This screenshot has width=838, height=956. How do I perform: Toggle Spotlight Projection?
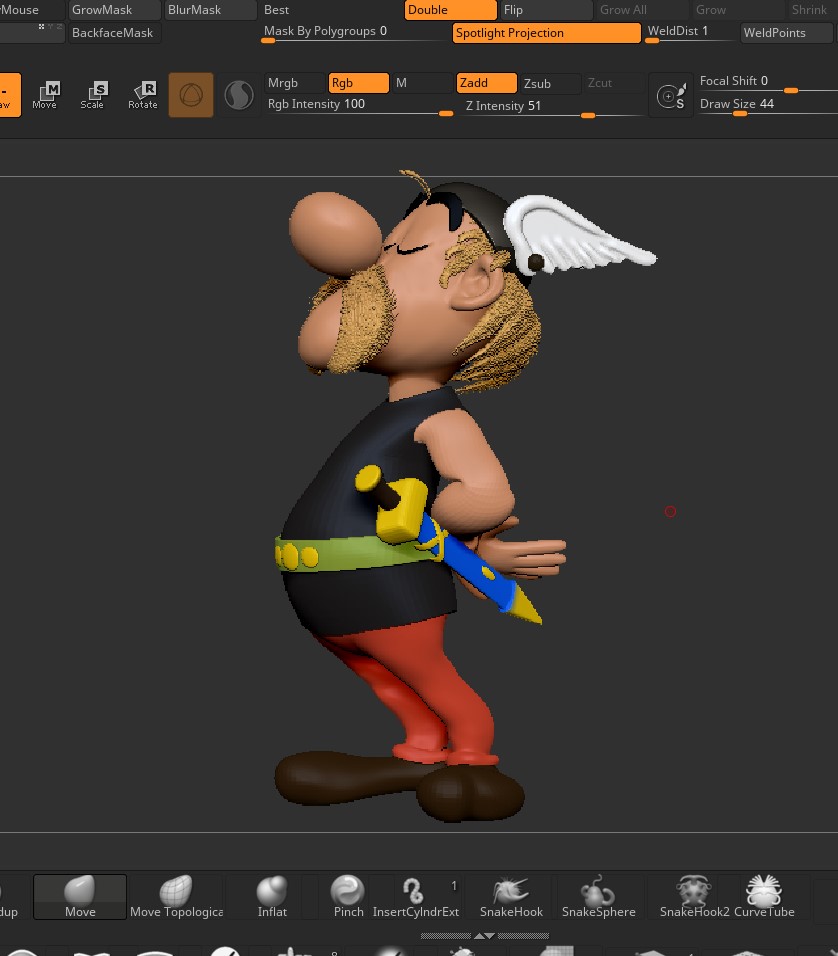(546, 33)
